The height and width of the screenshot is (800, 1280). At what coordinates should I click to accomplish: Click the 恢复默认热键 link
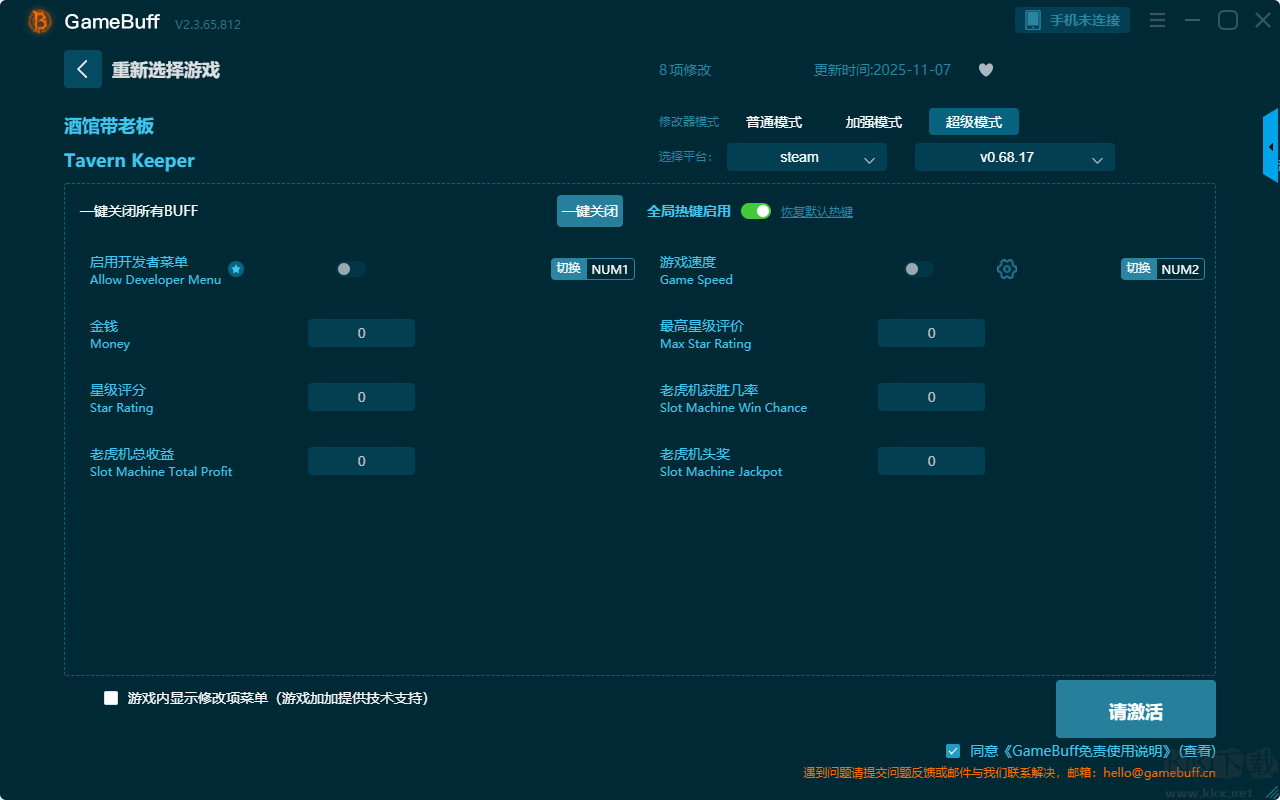point(817,212)
